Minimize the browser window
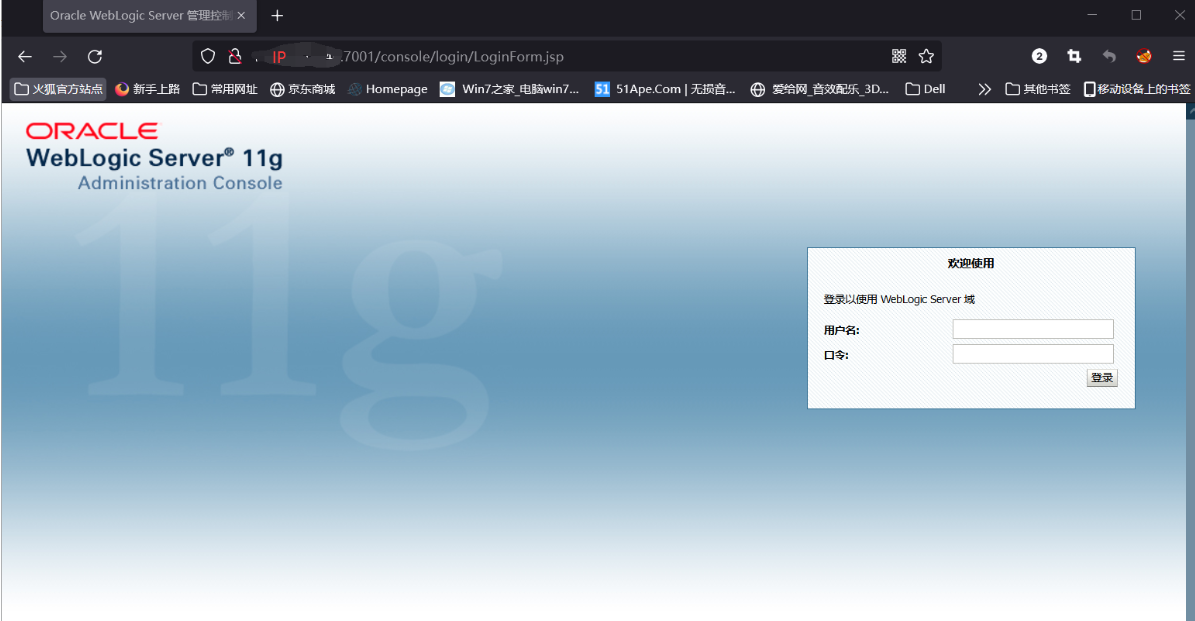This screenshot has width=1195, height=621. pos(1092,15)
